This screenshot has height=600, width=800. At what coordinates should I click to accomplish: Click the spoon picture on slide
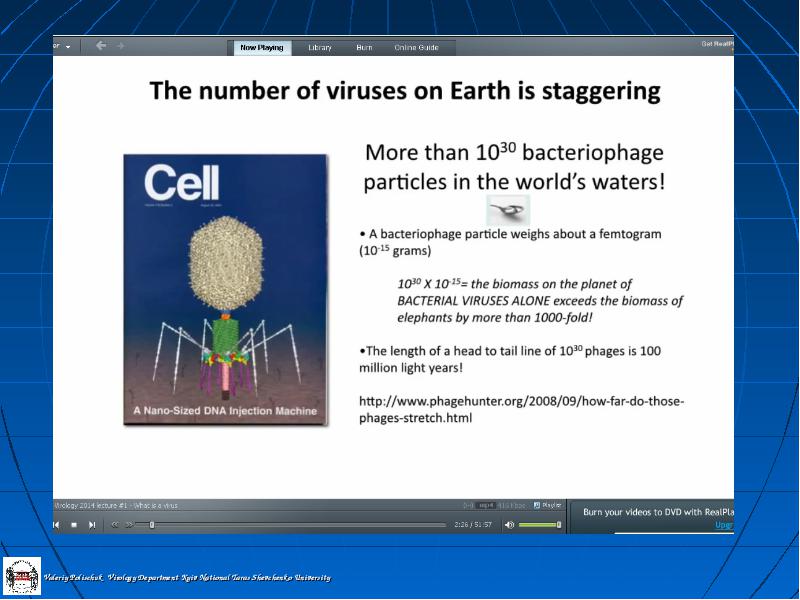(508, 210)
